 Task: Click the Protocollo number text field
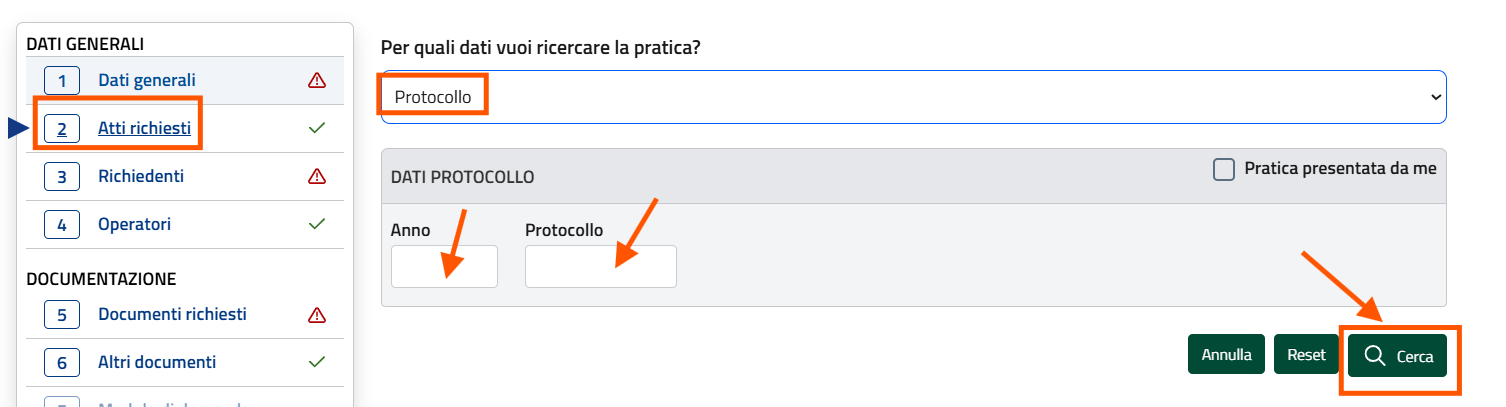click(x=600, y=267)
